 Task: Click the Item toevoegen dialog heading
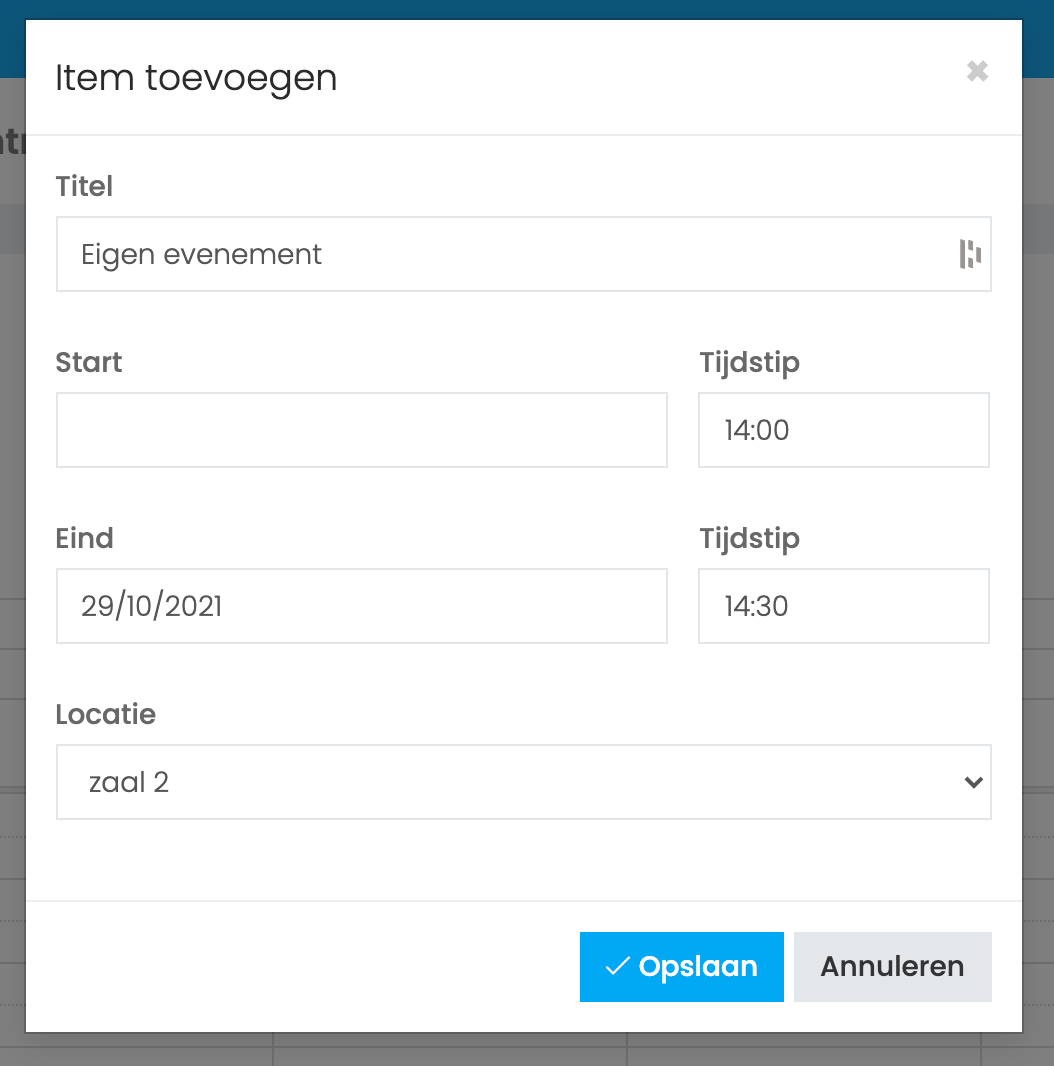coord(196,78)
